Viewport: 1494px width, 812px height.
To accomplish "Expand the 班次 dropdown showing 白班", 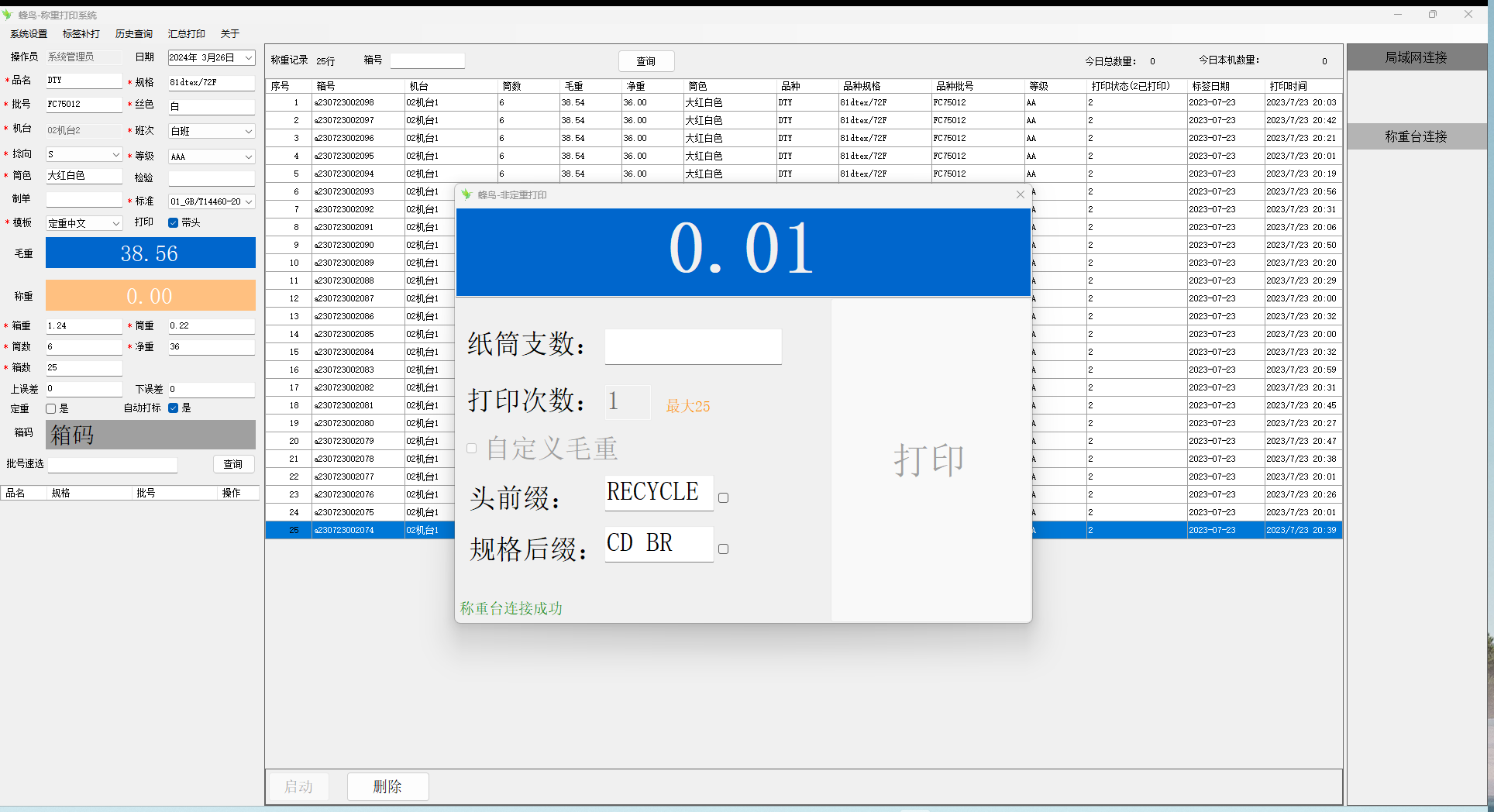I will pos(249,132).
